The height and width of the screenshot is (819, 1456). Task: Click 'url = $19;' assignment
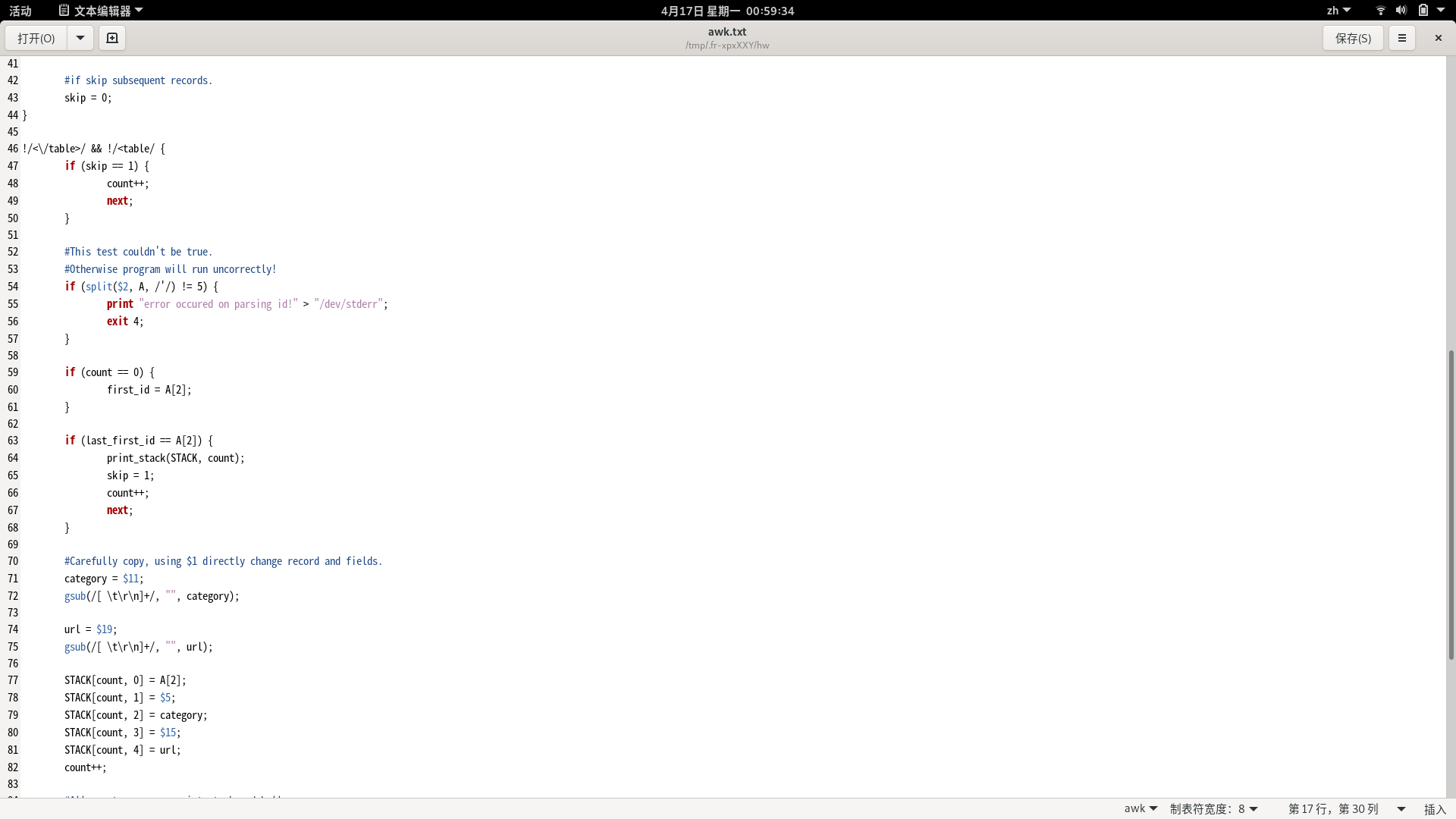[x=91, y=629]
